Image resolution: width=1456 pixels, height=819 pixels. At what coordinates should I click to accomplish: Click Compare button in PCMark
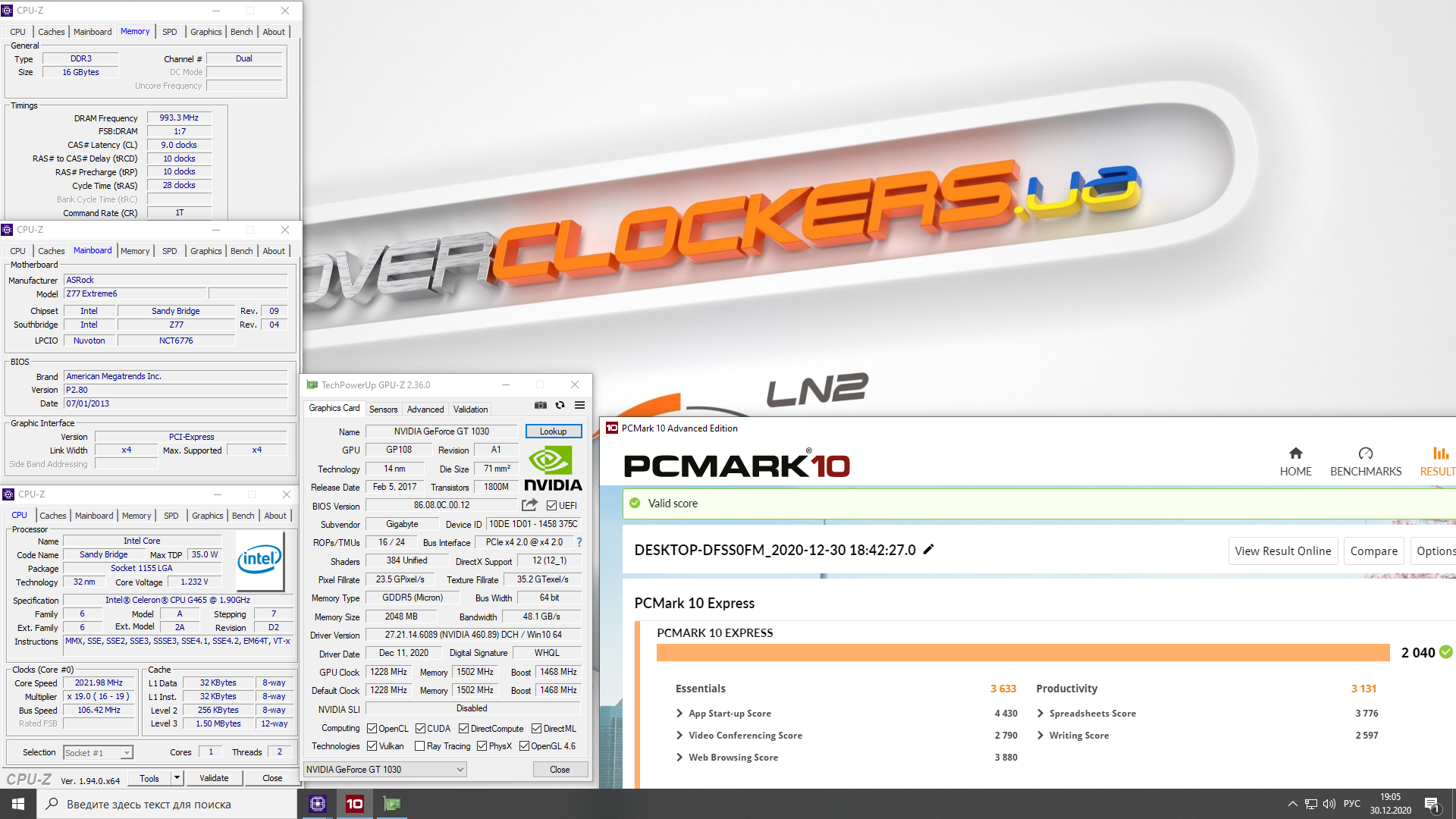(x=1373, y=551)
